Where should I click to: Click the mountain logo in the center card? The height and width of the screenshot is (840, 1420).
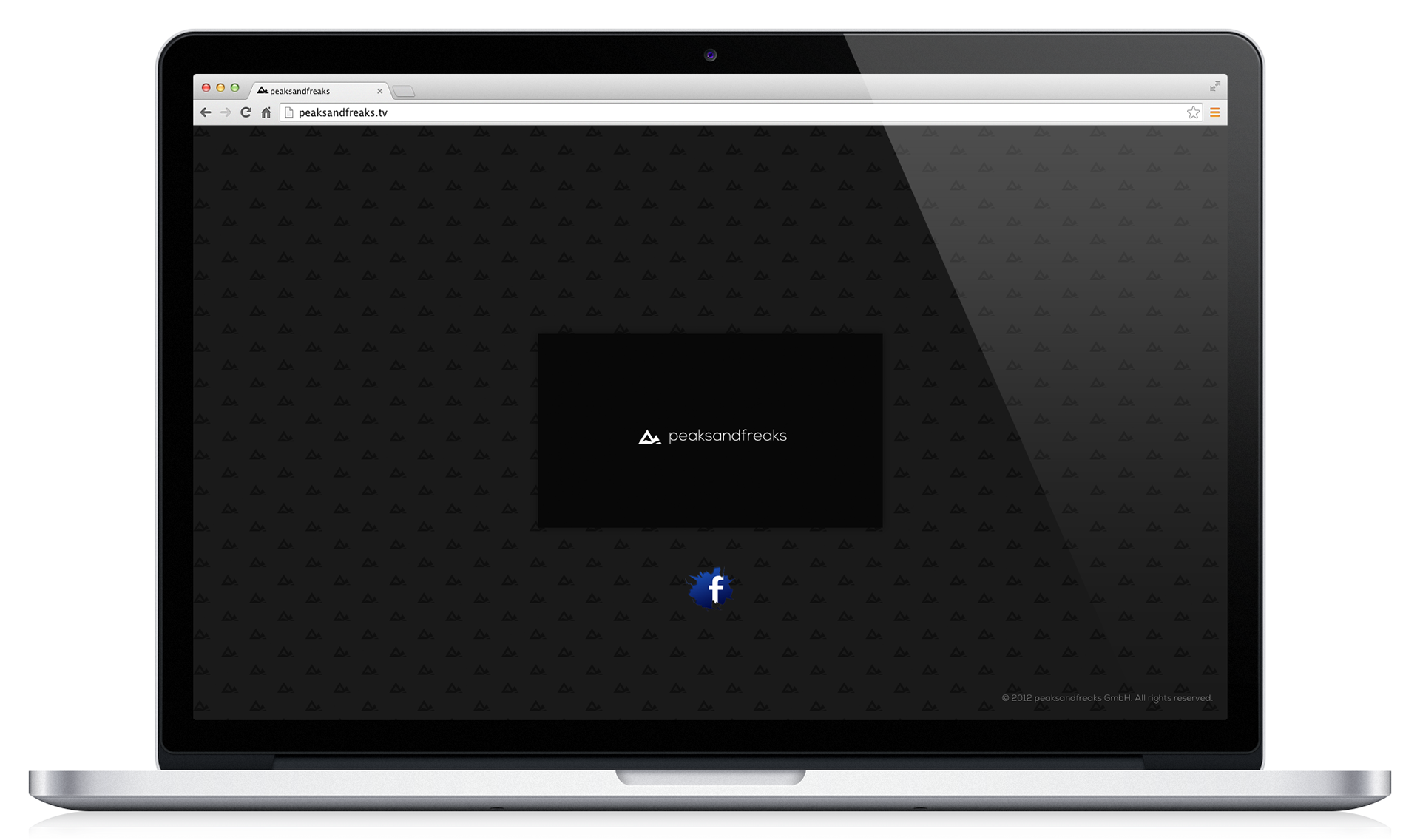(649, 437)
